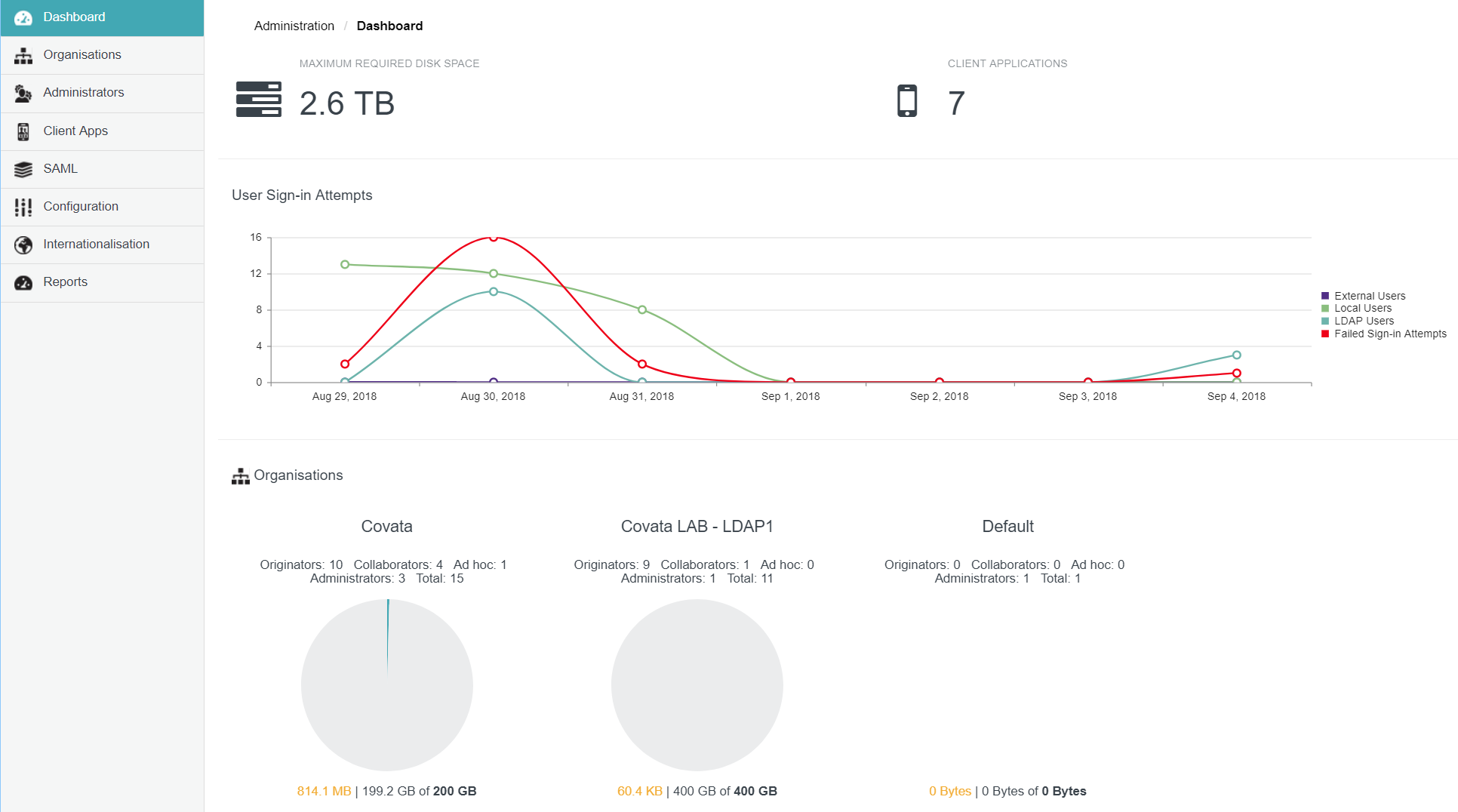1458x812 pixels.
Task: Click the Organisations hierarchy icon in sidebar
Action: (23, 55)
